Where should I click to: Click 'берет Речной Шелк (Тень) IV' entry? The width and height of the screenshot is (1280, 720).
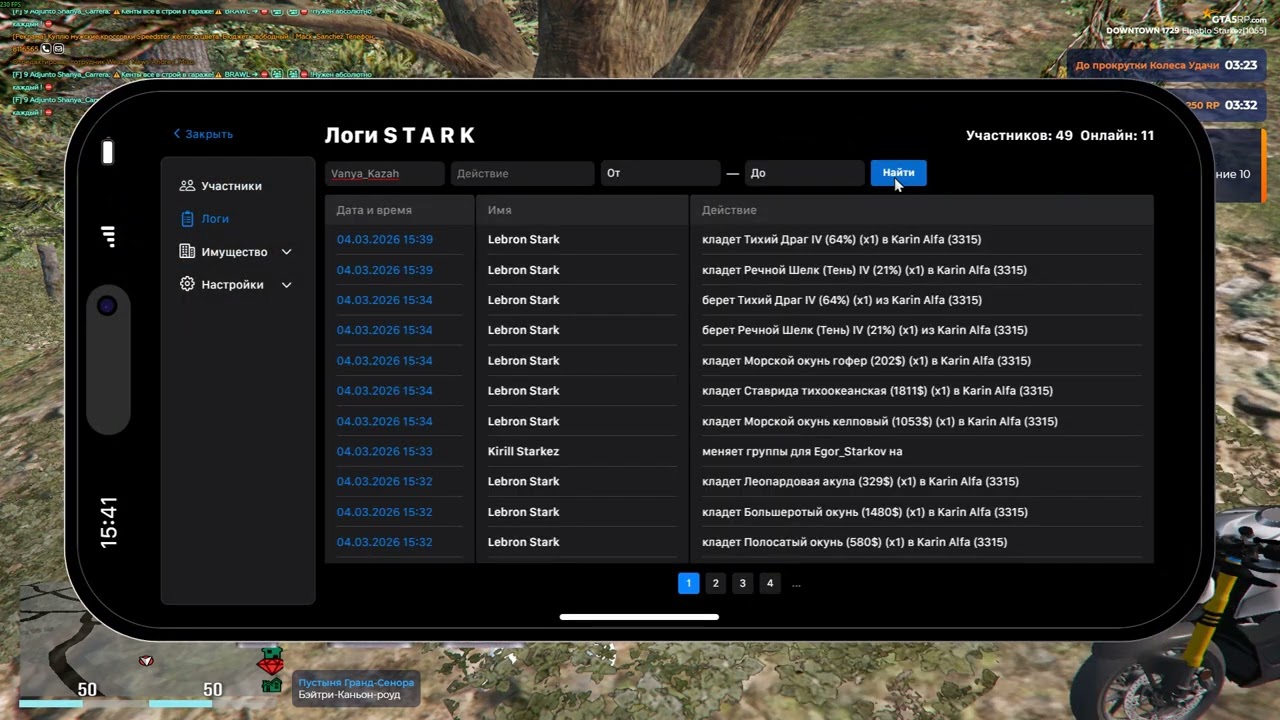[864, 330]
